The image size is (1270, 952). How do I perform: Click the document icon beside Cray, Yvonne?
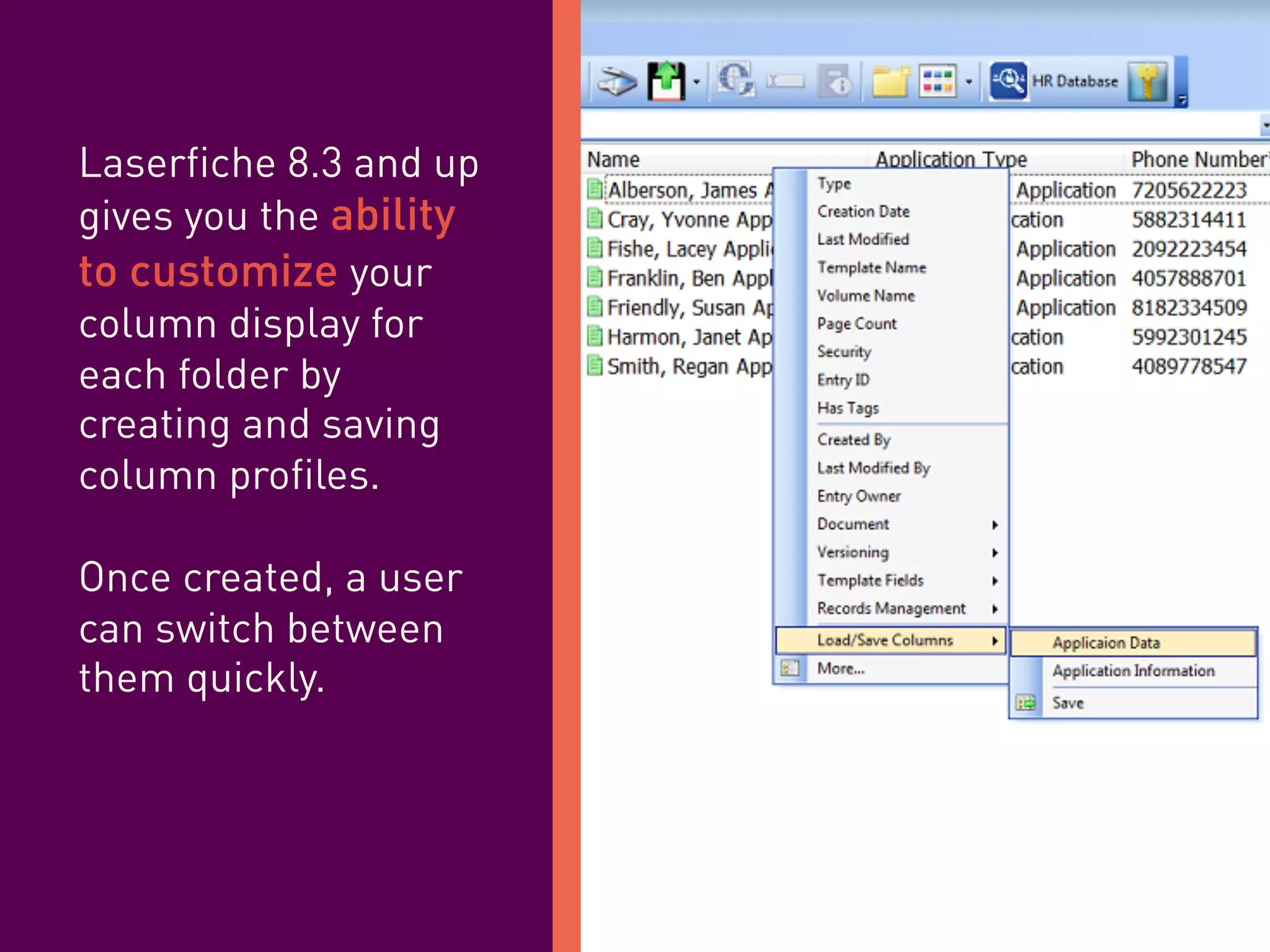click(595, 218)
